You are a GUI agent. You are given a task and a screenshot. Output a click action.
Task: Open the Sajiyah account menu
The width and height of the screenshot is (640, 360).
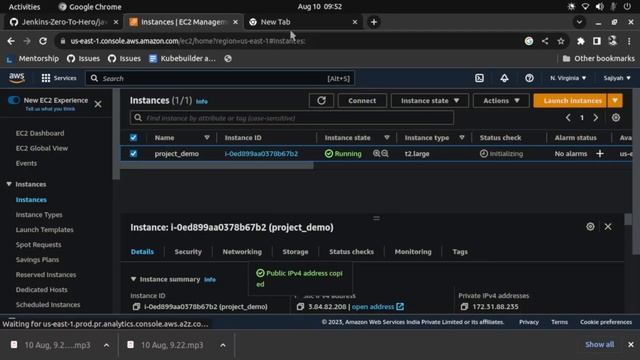617,78
